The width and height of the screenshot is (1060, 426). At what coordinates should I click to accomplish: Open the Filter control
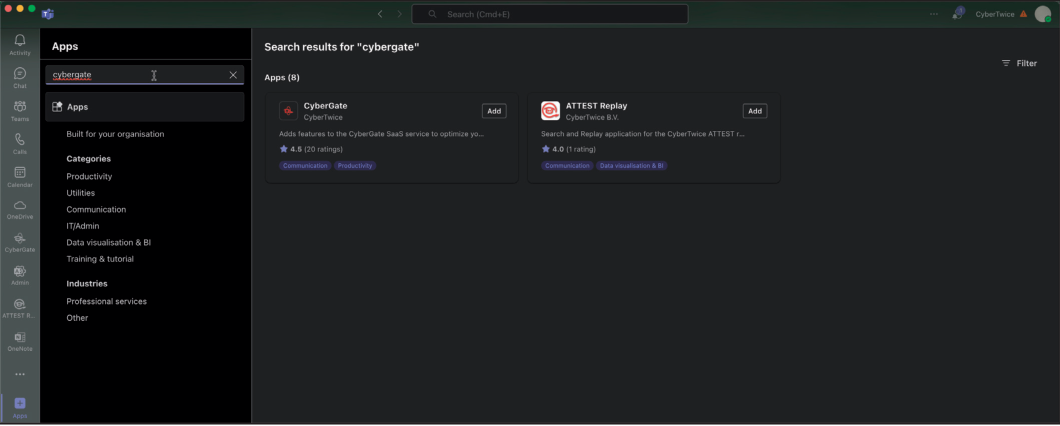click(1019, 63)
